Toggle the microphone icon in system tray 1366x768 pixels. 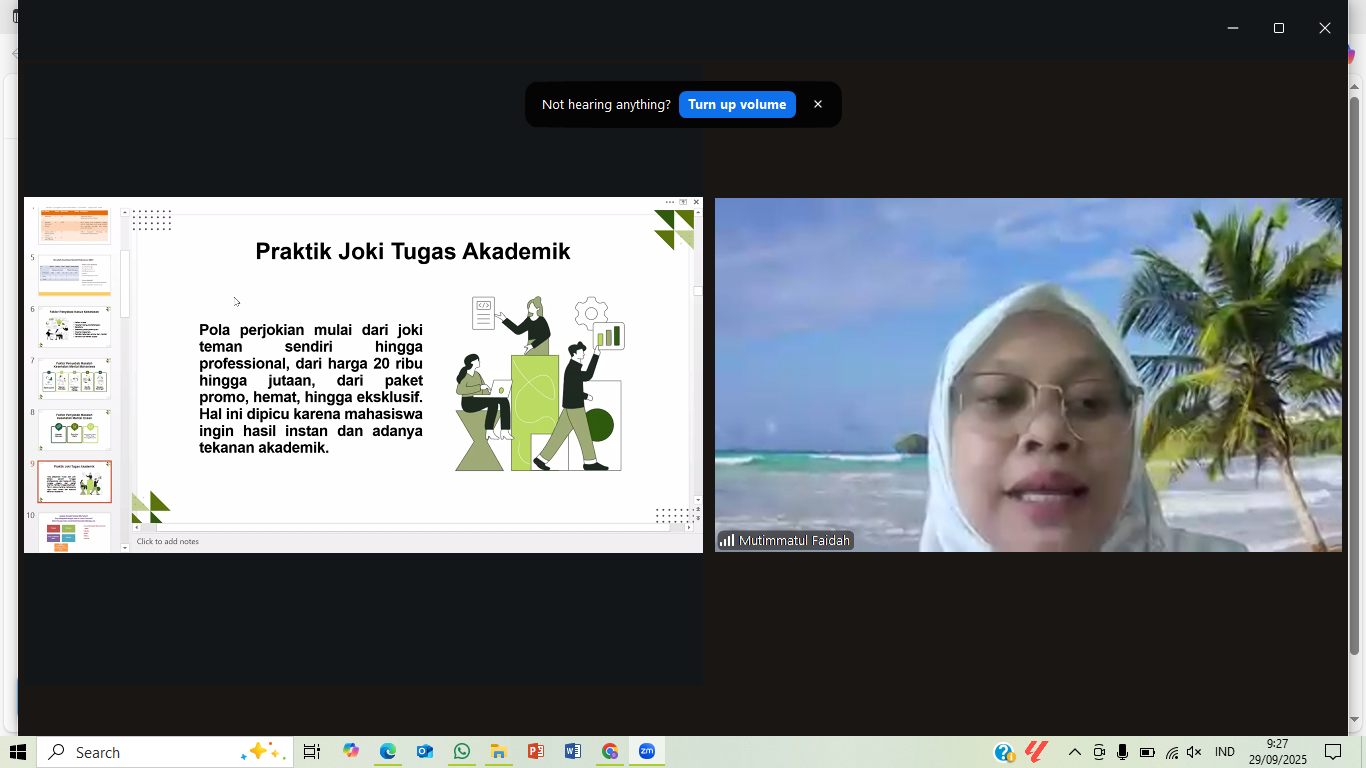click(1123, 752)
